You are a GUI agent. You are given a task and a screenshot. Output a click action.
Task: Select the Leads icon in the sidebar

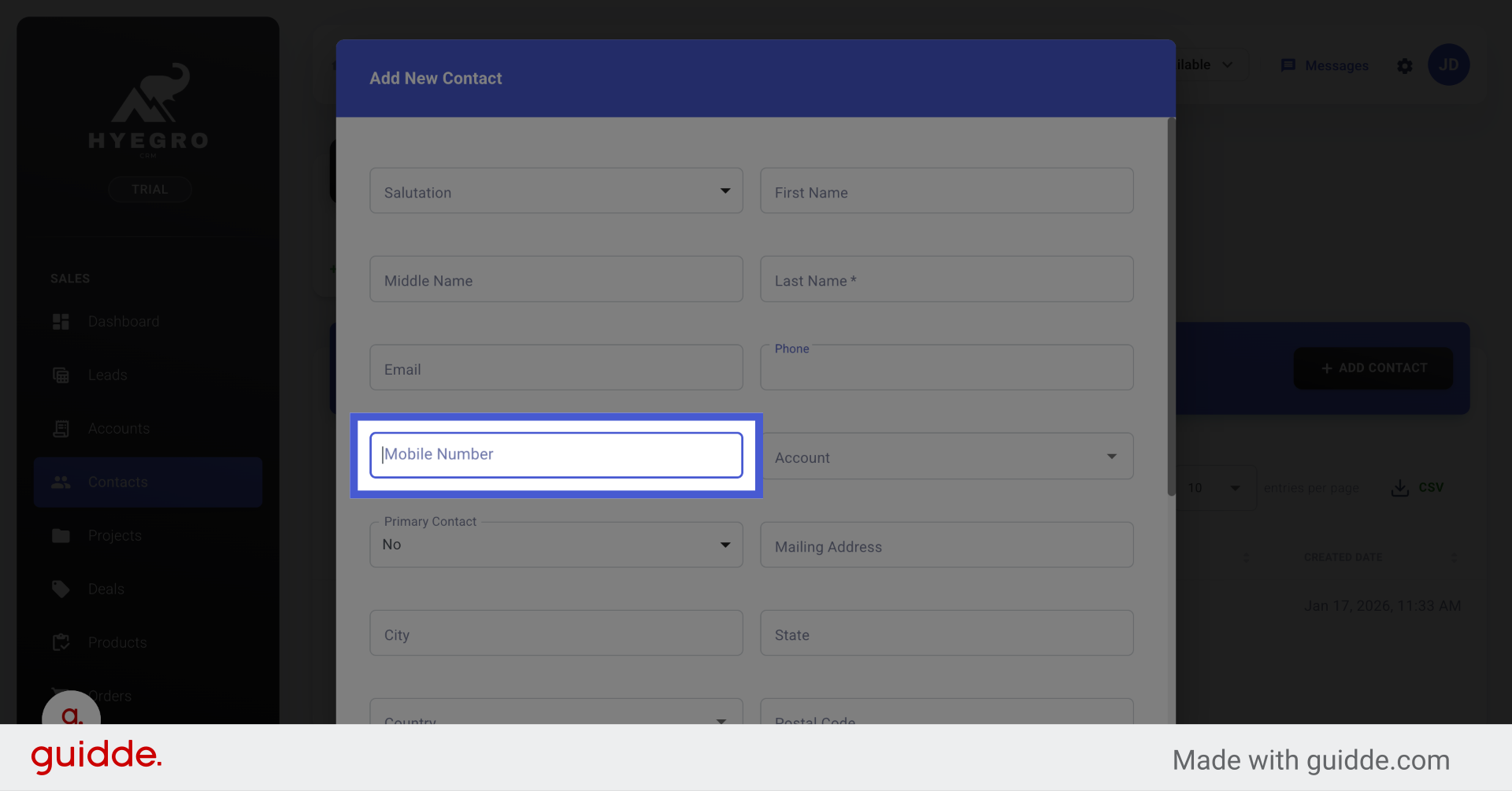point(61,375)
